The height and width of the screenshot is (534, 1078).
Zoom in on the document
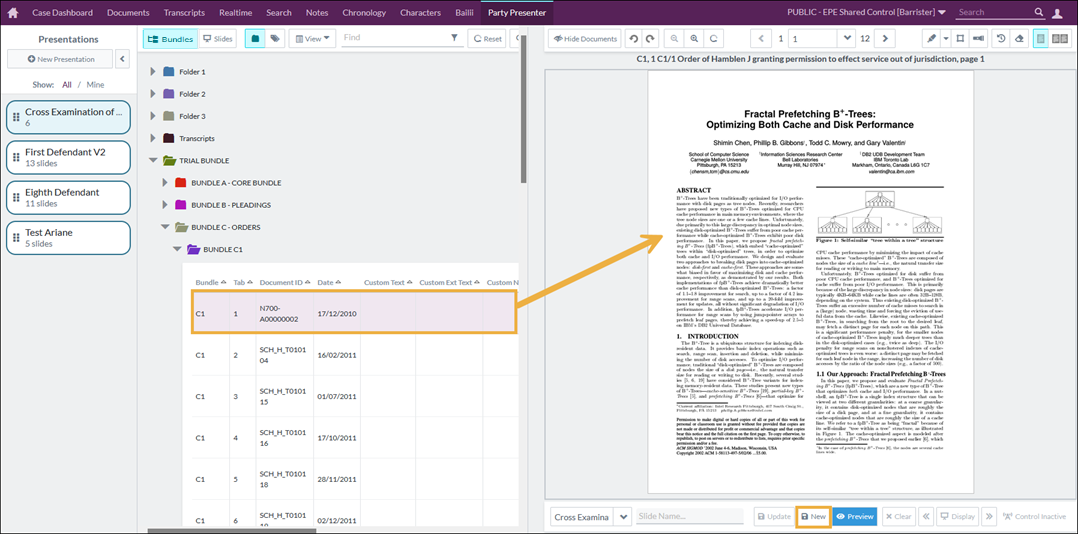pyautogui.click(x=694, y=38)
